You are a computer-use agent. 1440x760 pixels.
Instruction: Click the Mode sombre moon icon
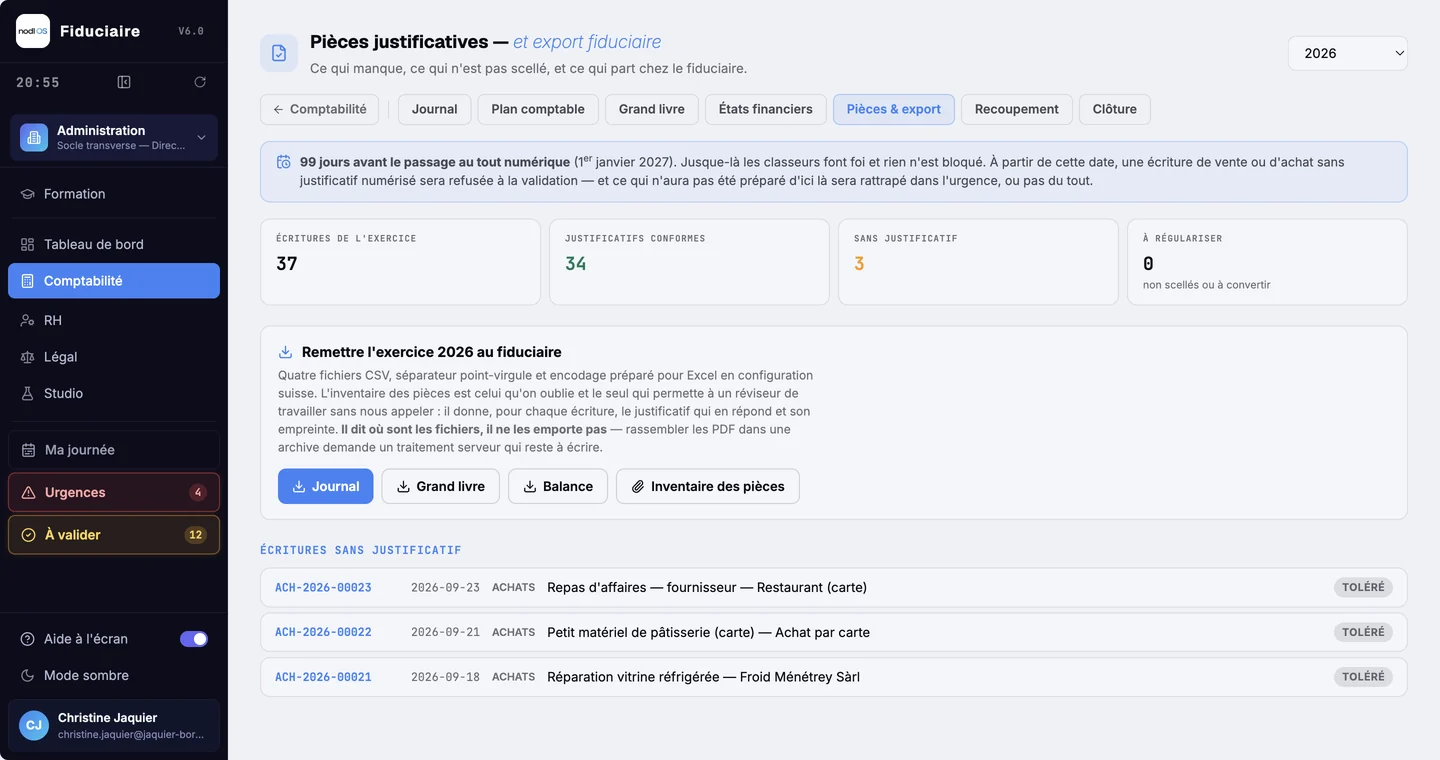pos(27,675)
